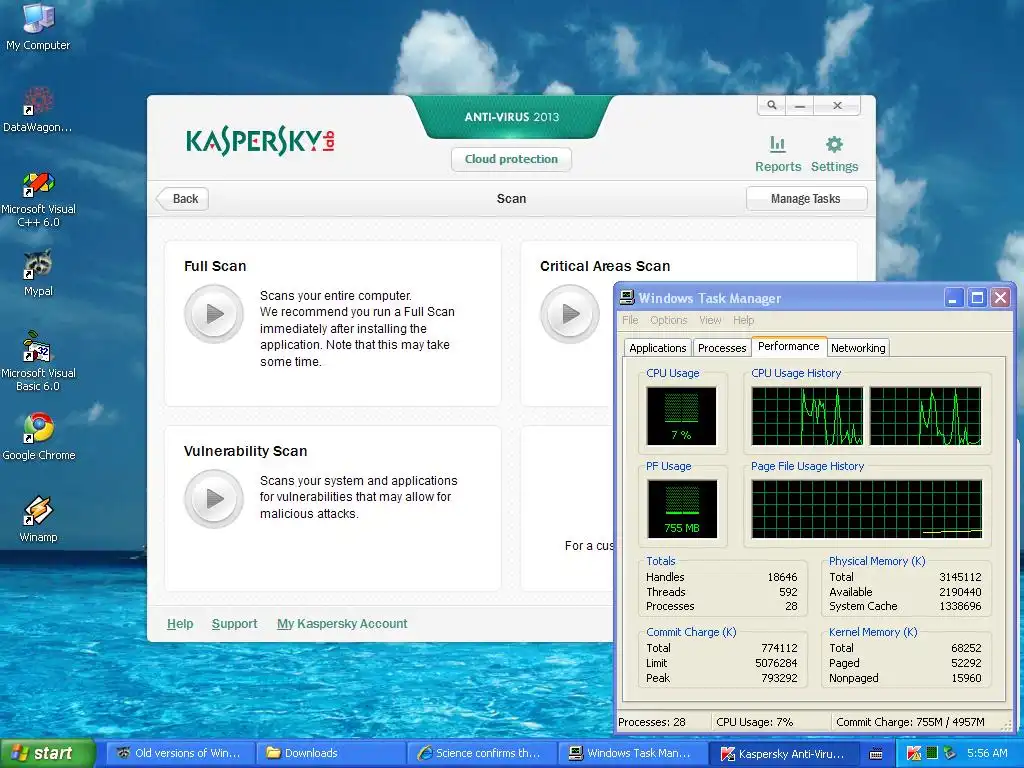1024x768 pixels.
Task: Click the Kaspersky tray icon with warning
Action: pyautogui.click(x=914, y=754)
